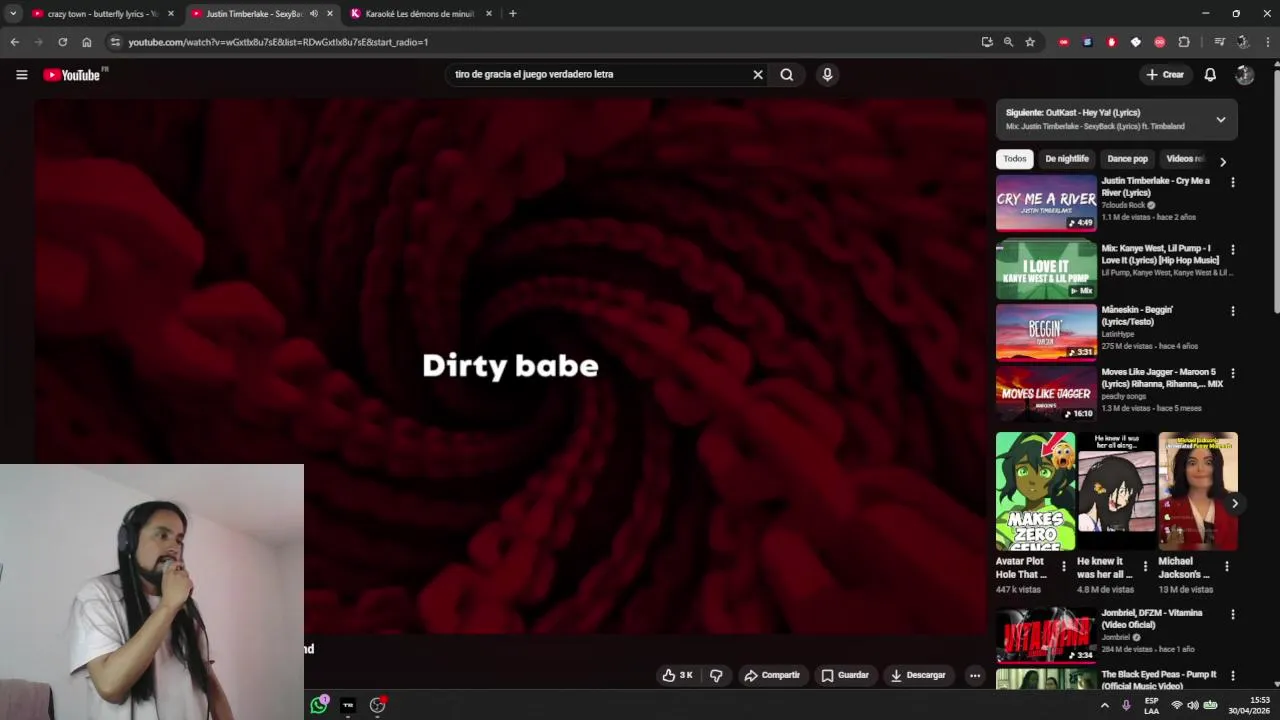Open He knew it was her short
This screenshot has height=720, width=1280.
1116,491
